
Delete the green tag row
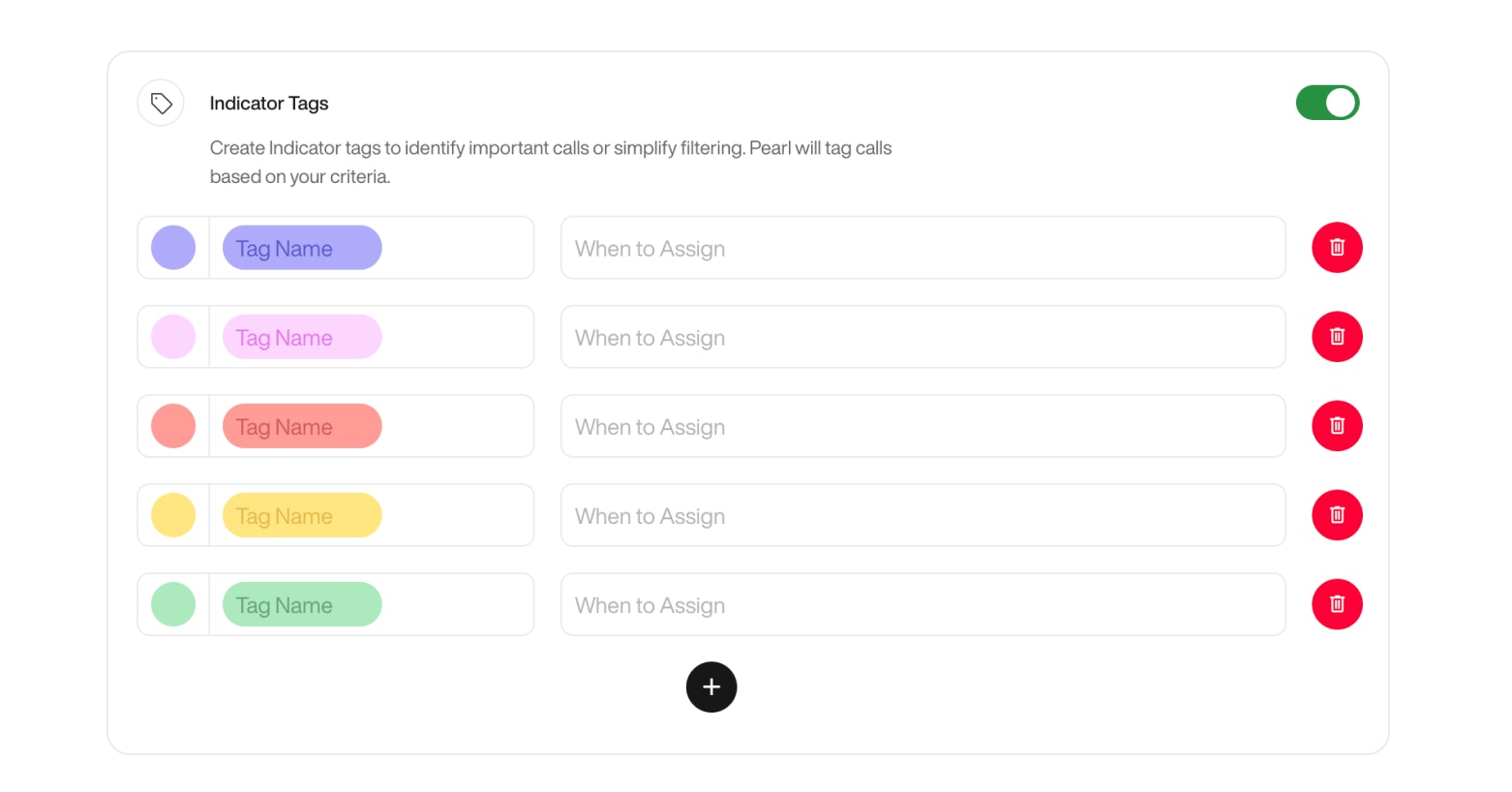pyautogui.click(x=1337, y=603)
